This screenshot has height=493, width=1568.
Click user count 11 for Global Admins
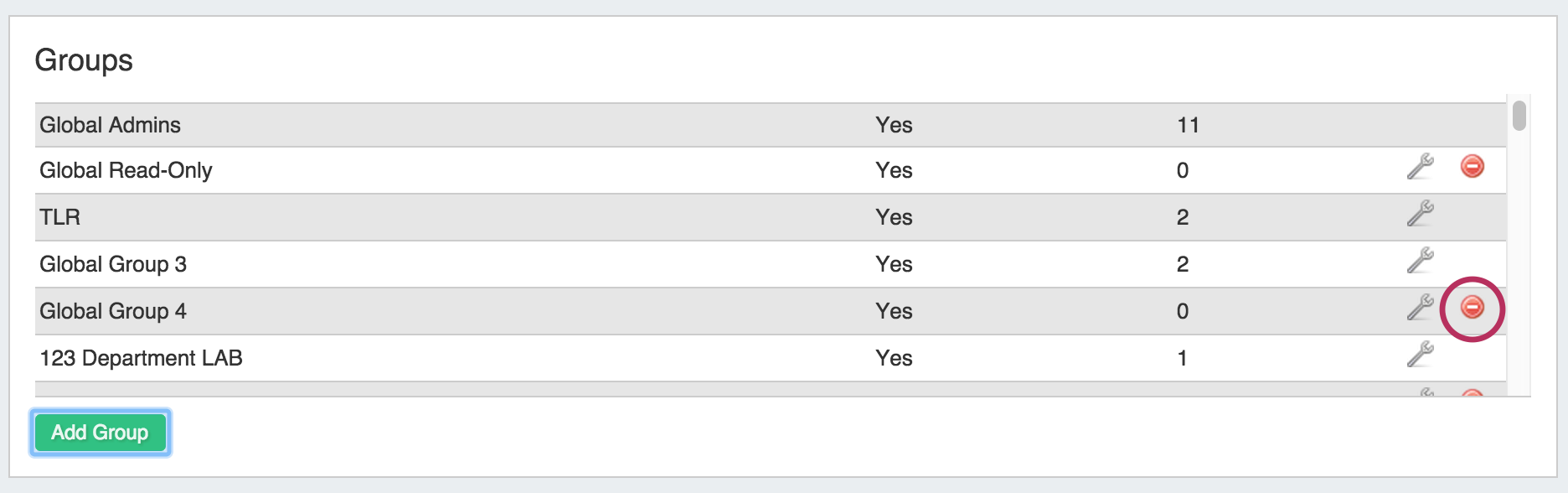(x=1188, y=126)
